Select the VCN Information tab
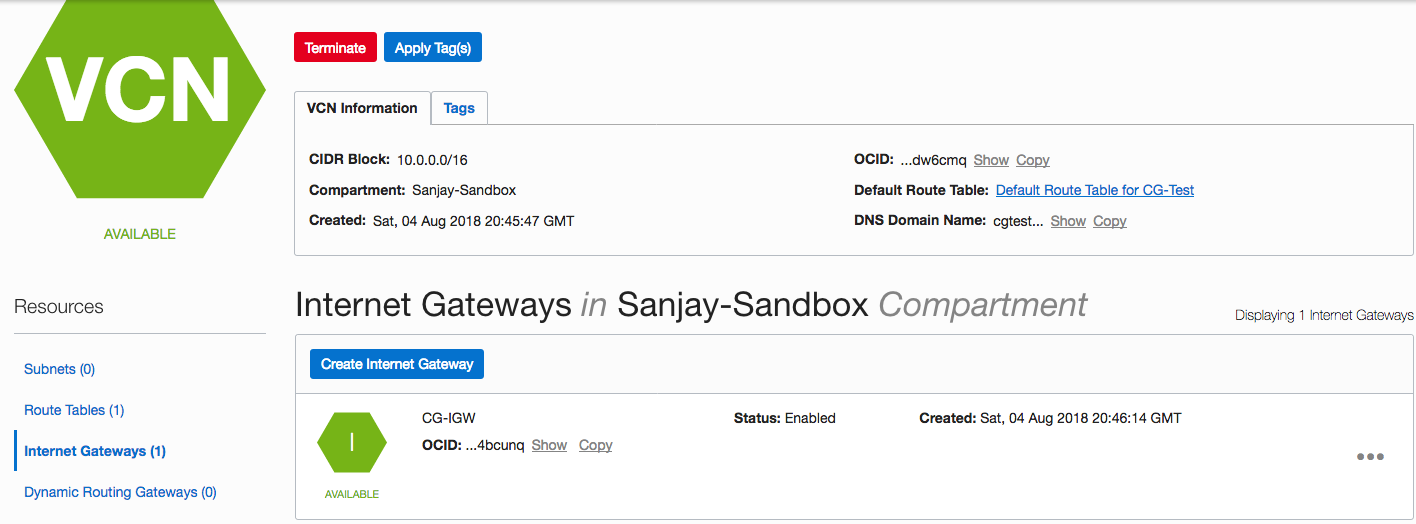Screen dimensions: 1416x524 coord(362,108)
